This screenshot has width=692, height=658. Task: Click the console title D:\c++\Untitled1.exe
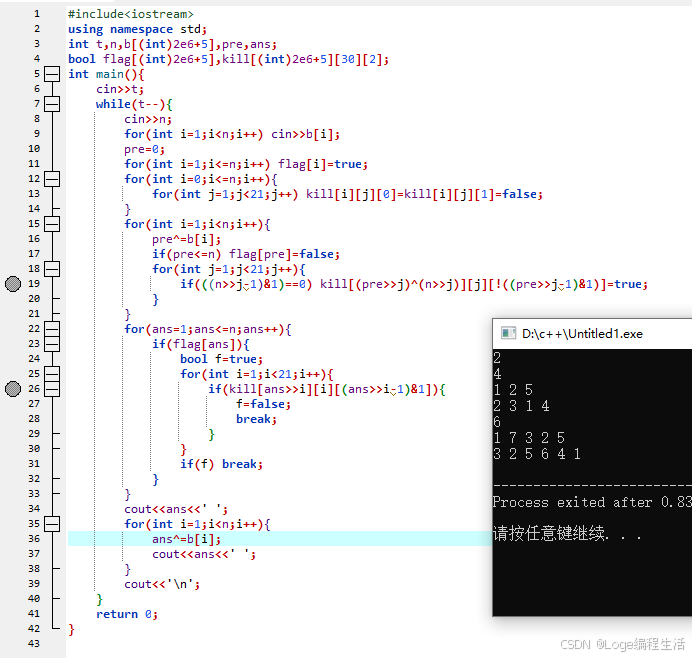point(582,334)
